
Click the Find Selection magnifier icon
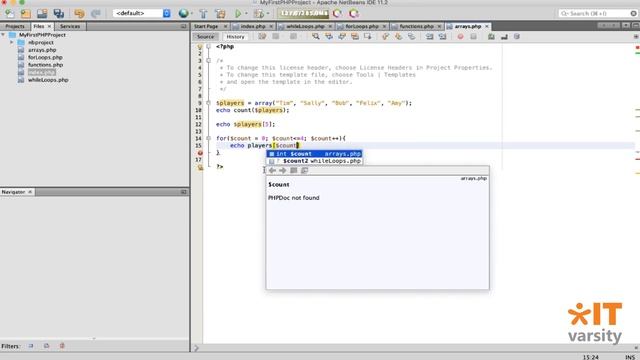316,37
